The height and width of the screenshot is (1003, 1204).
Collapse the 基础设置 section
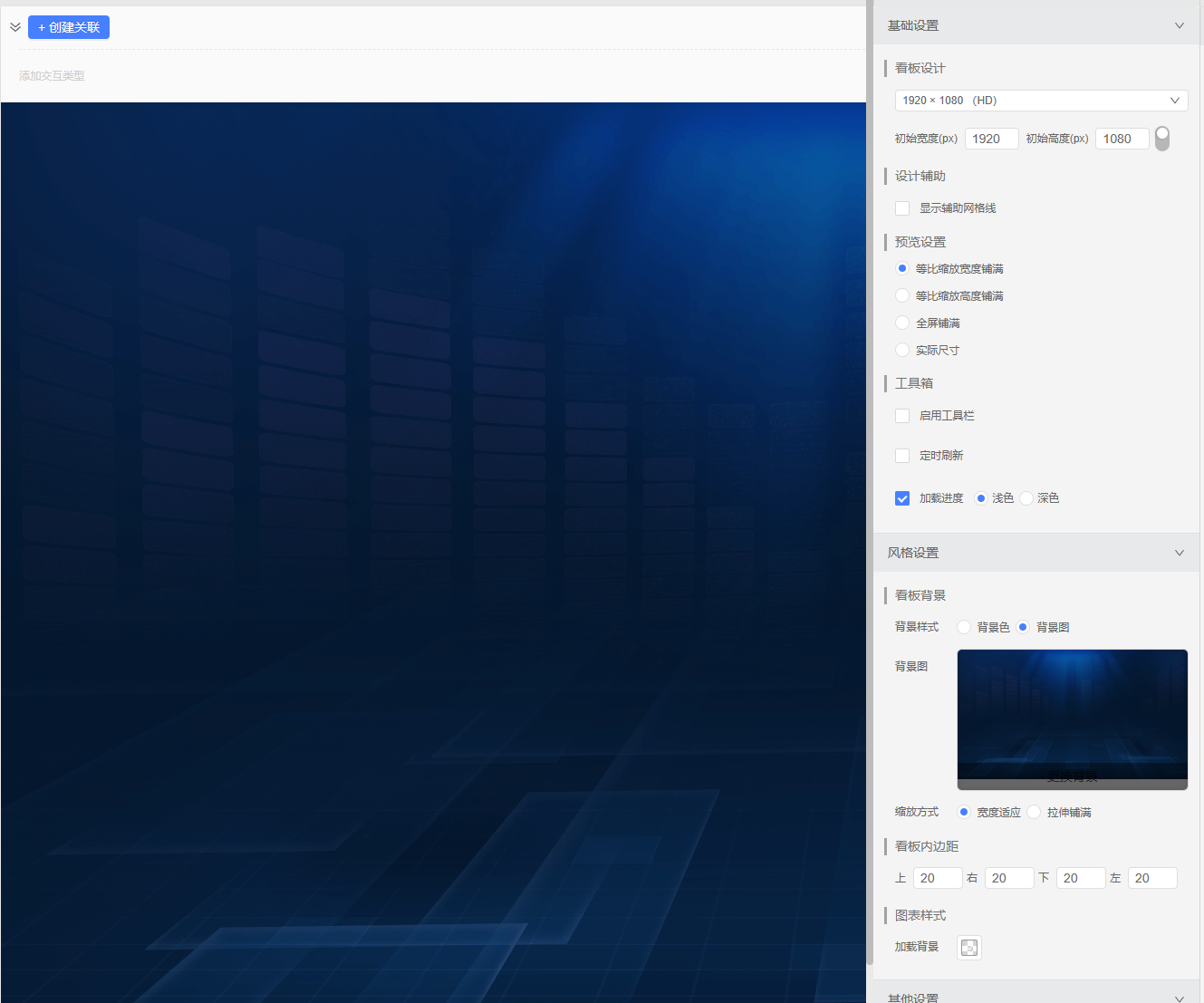[1179, 25]
